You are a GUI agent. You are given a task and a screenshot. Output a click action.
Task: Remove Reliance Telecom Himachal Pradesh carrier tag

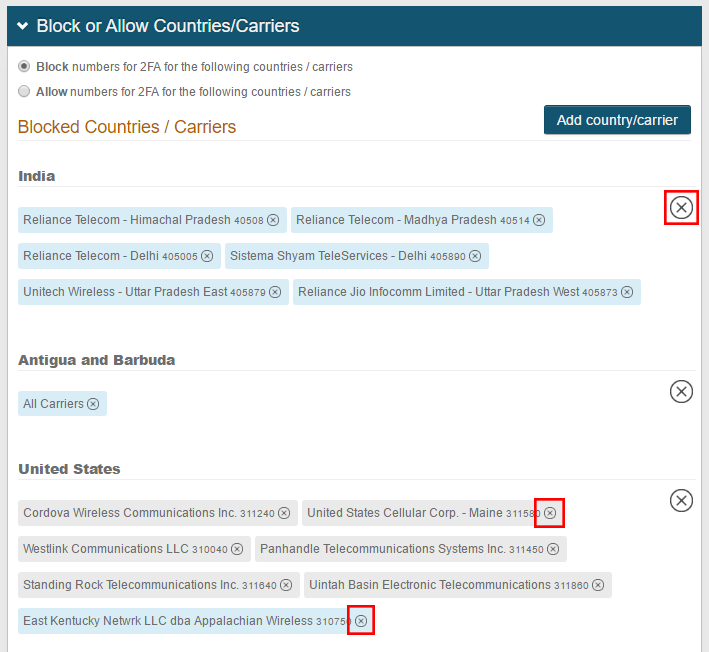[273, 220]
